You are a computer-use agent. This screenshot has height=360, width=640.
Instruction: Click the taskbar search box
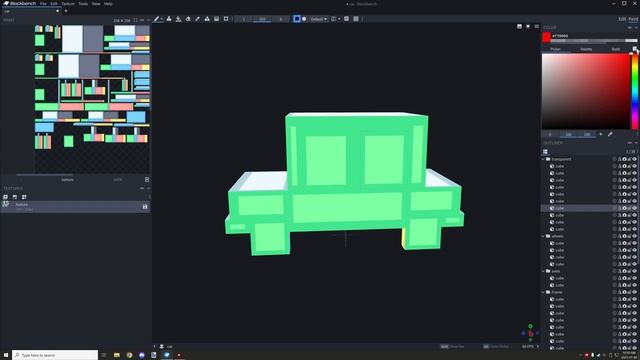point(55,355)
